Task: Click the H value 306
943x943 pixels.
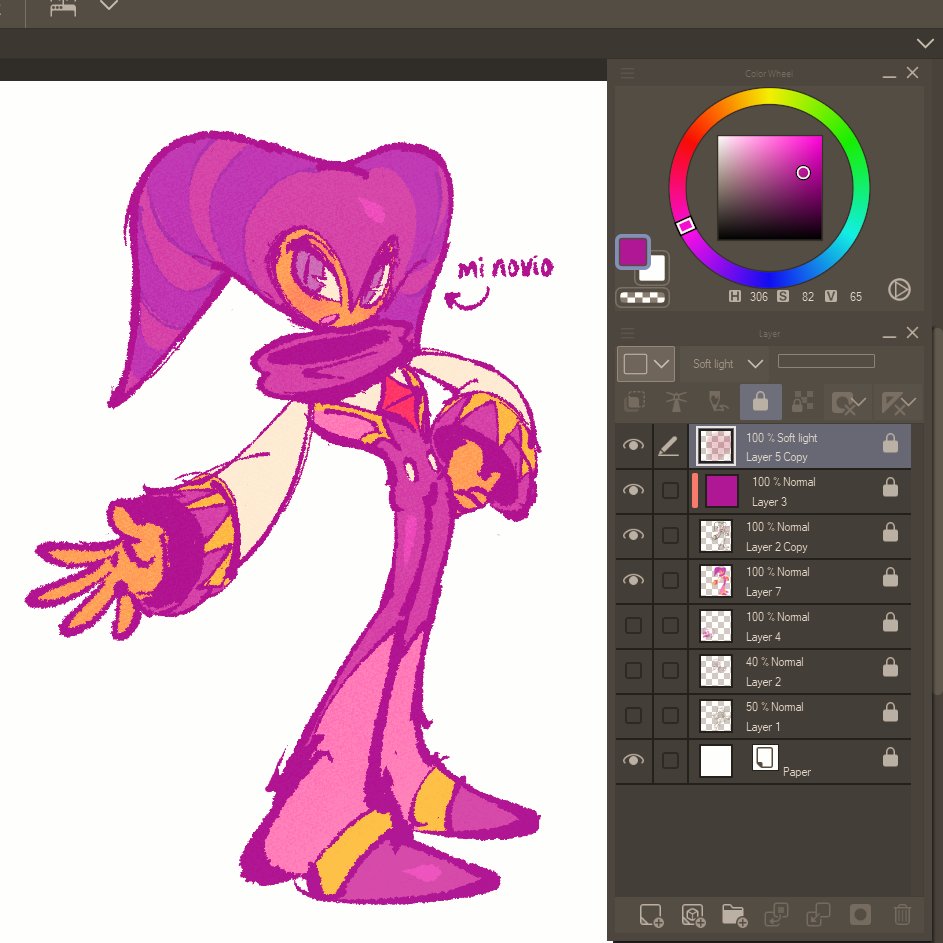Action: 758,296
